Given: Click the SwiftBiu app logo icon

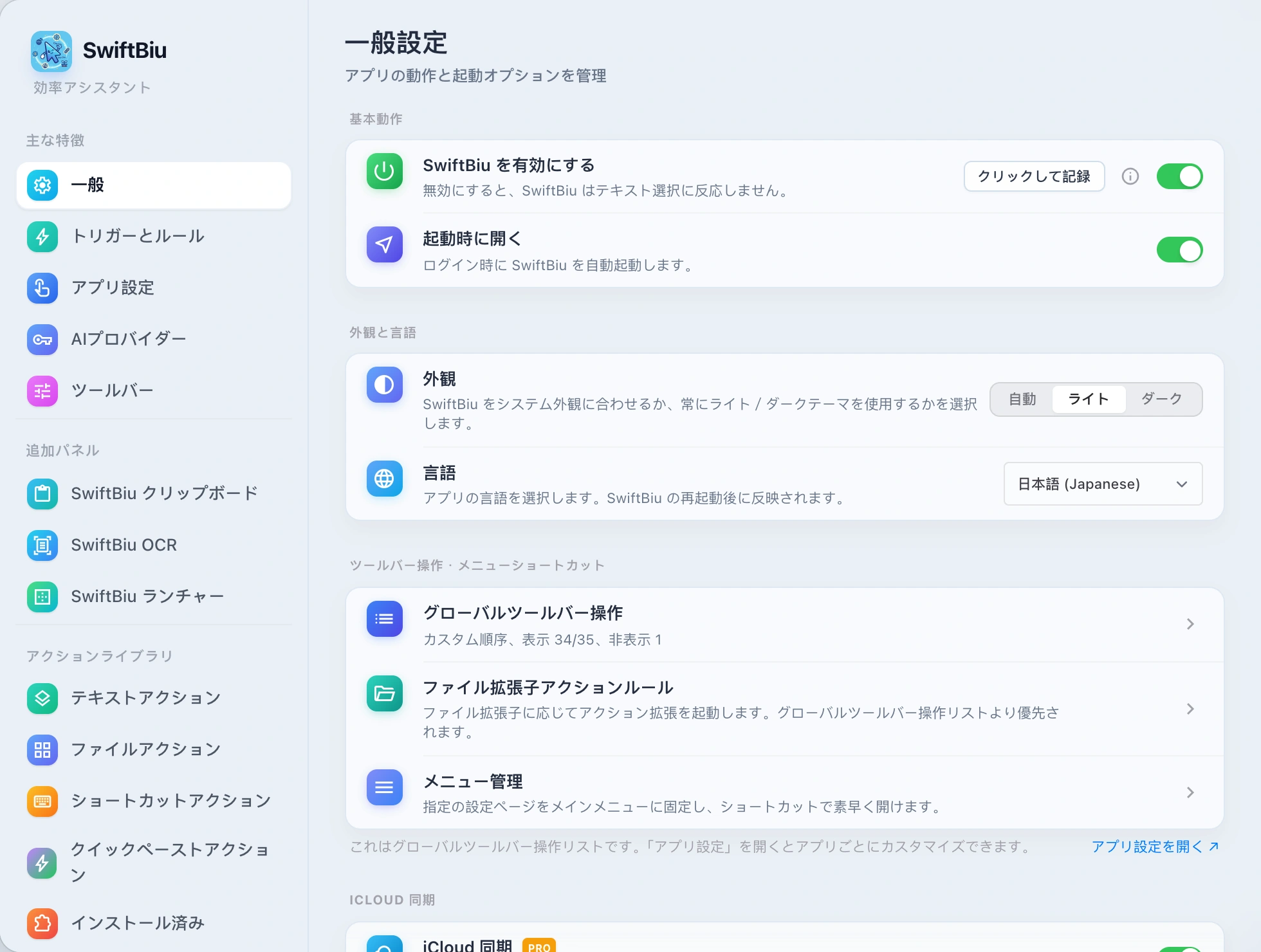Looking at the screenshot, I should click(x=51, y=51).
